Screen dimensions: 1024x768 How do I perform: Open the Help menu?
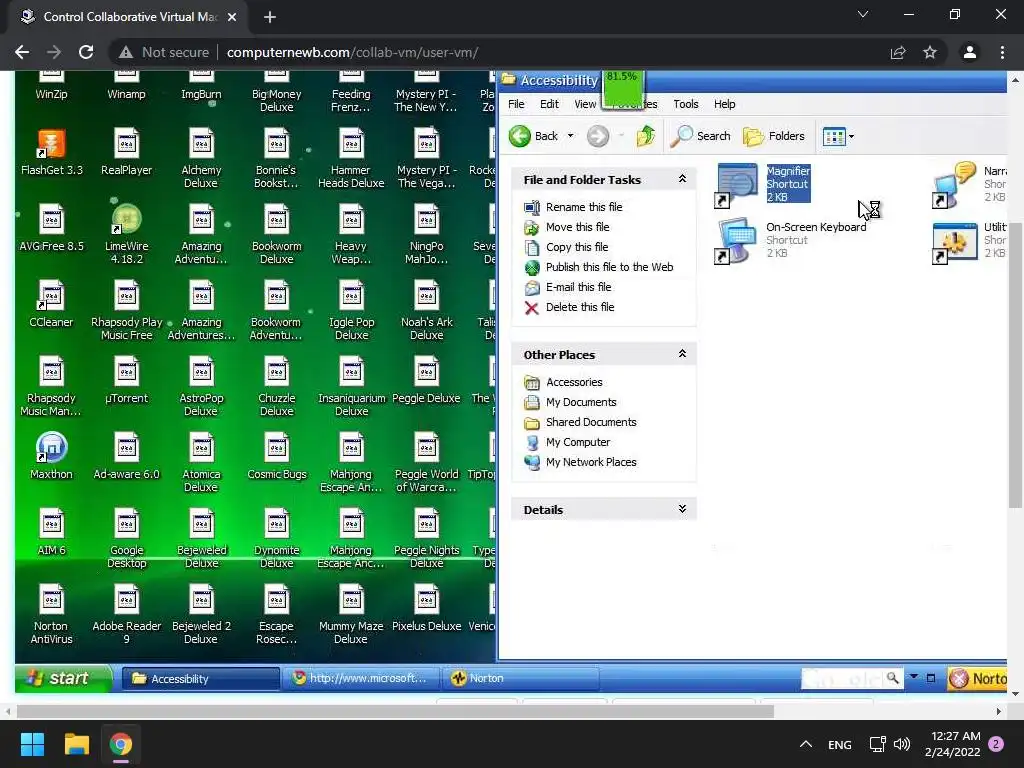click(724, 104)
